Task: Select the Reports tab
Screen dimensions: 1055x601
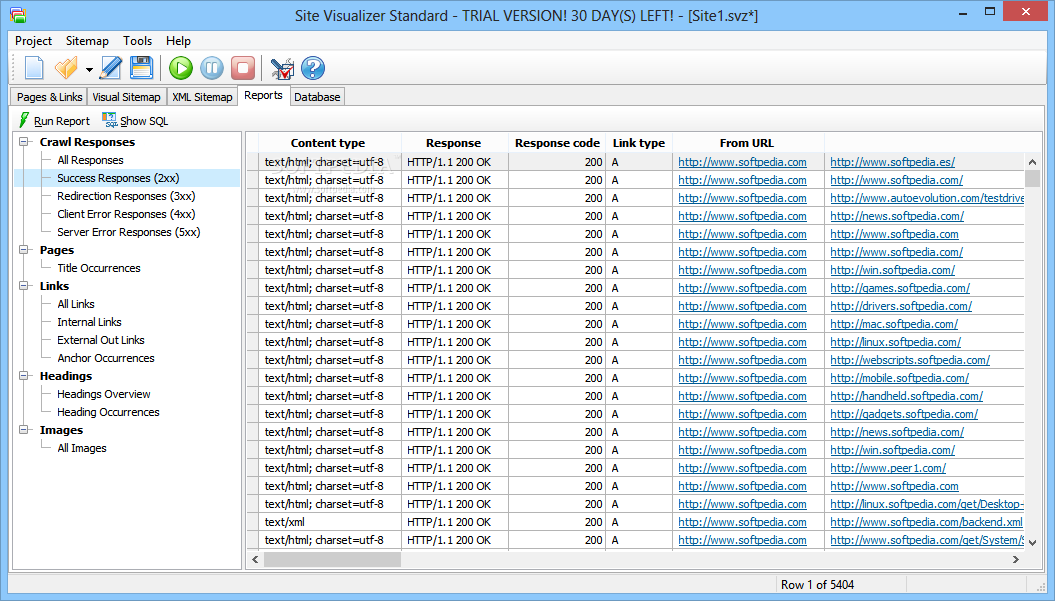Action: click(263, 96)
